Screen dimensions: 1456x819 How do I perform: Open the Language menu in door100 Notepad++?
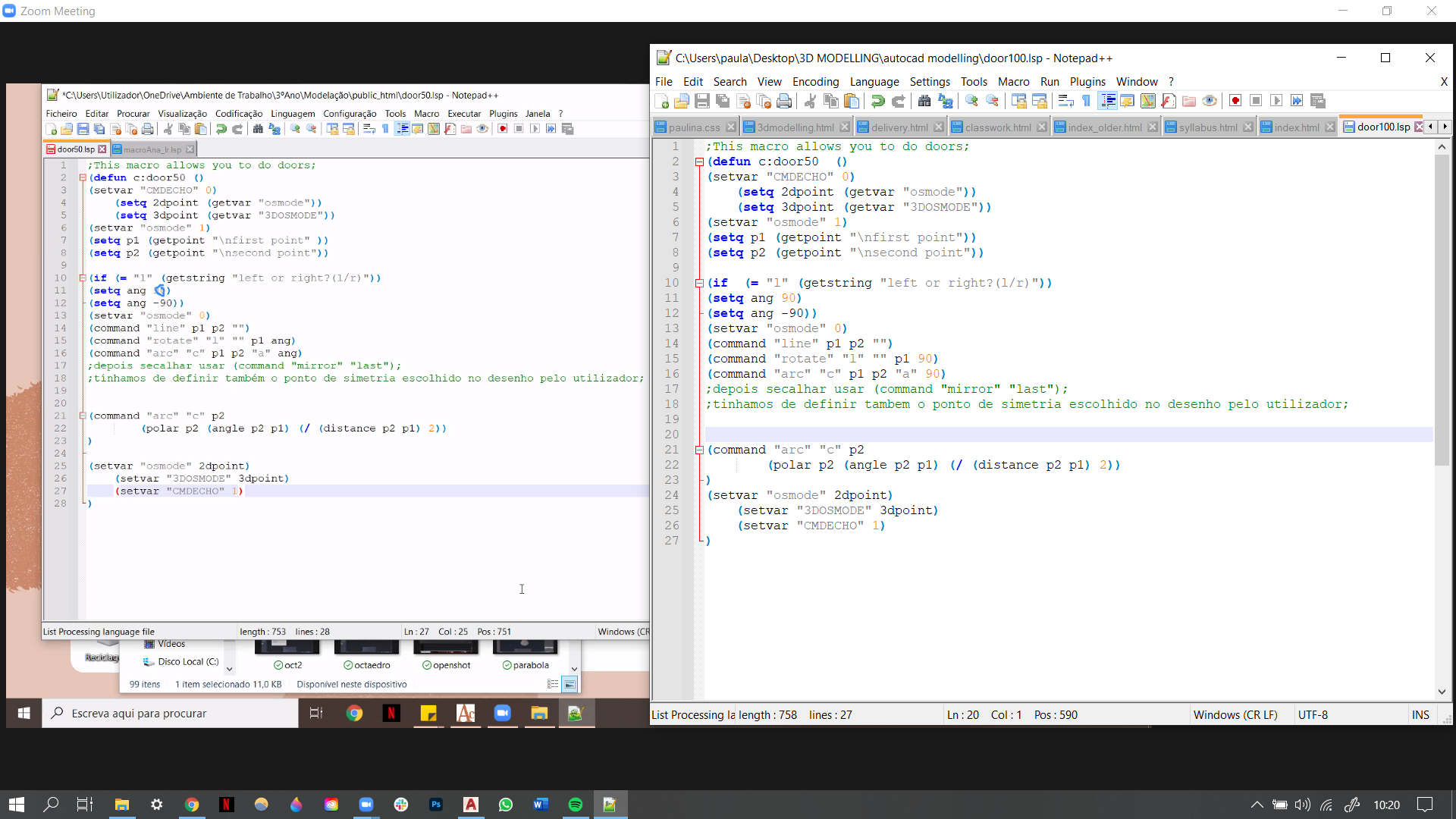click(874, 82)
